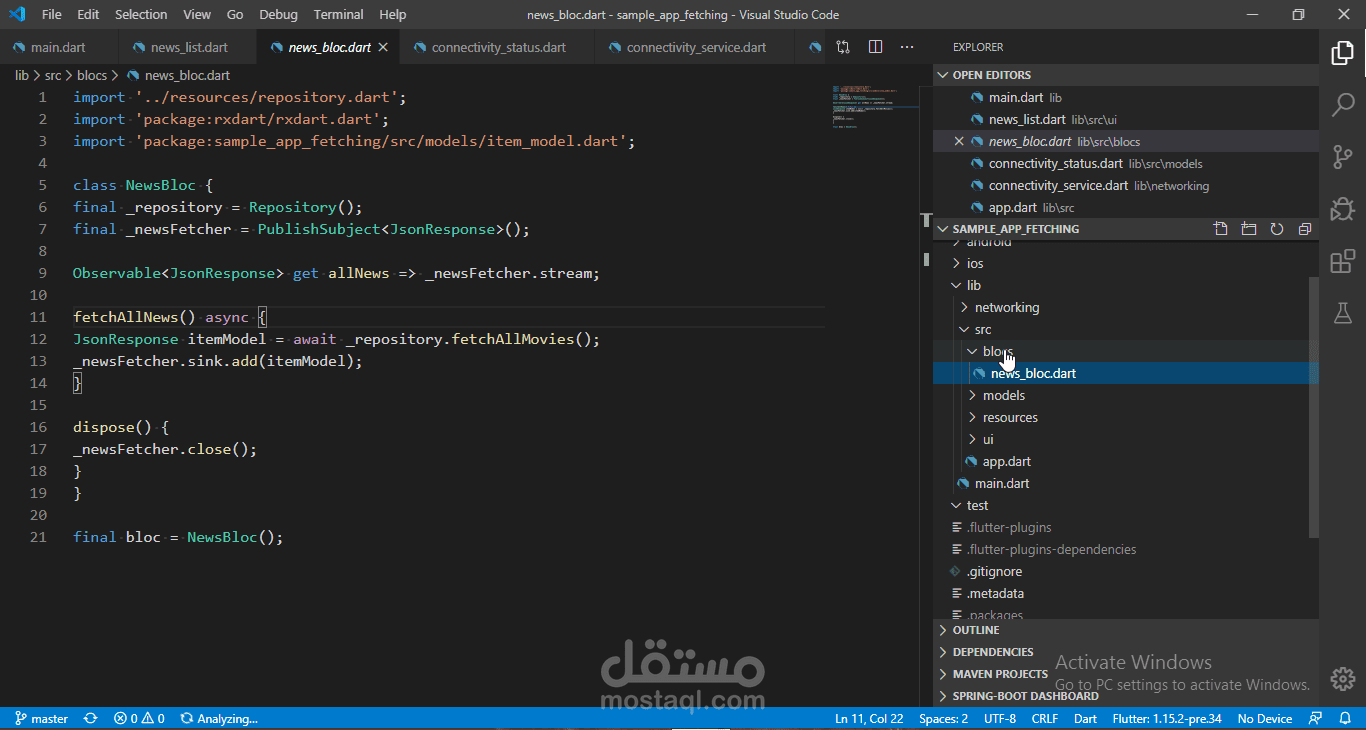Click the Flutter: 1.15.2-pre.34 version
This screenshot has width=1366, height=730.
tap(1167, 718)
